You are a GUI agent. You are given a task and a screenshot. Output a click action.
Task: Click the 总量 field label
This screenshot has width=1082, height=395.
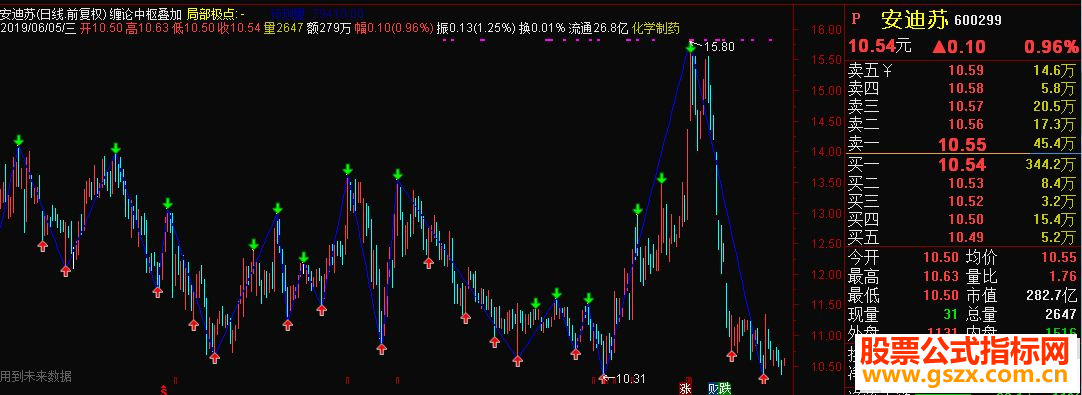pos(981,315)
